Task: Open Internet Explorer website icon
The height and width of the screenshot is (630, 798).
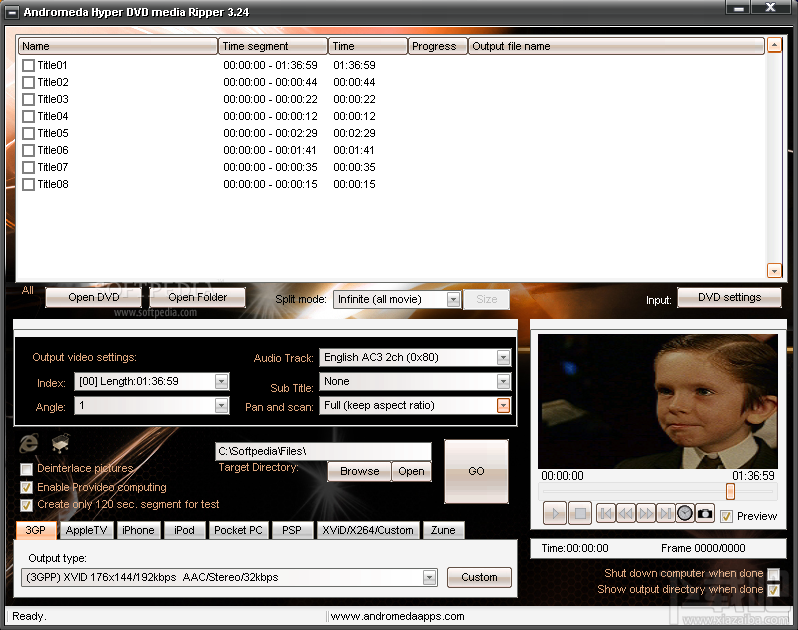Action: click(28, 443)
